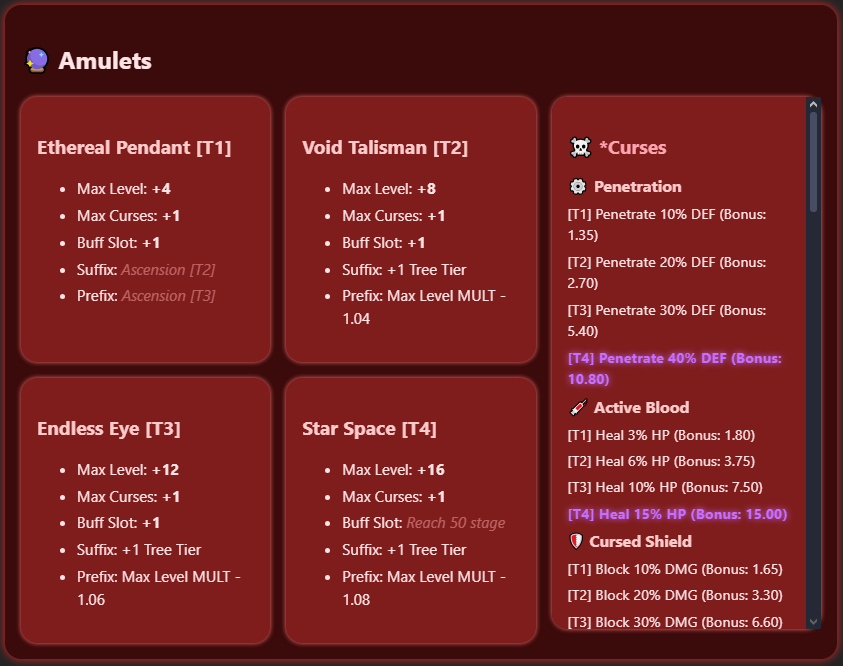Select the Ethereal Pendant [T1] title

(x=134, y=147)
